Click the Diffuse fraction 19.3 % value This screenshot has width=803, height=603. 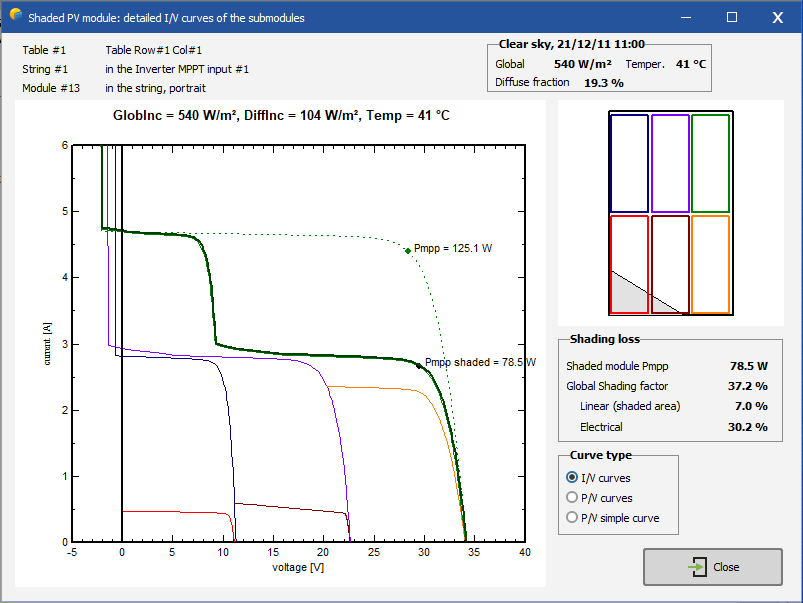(604, 83)
